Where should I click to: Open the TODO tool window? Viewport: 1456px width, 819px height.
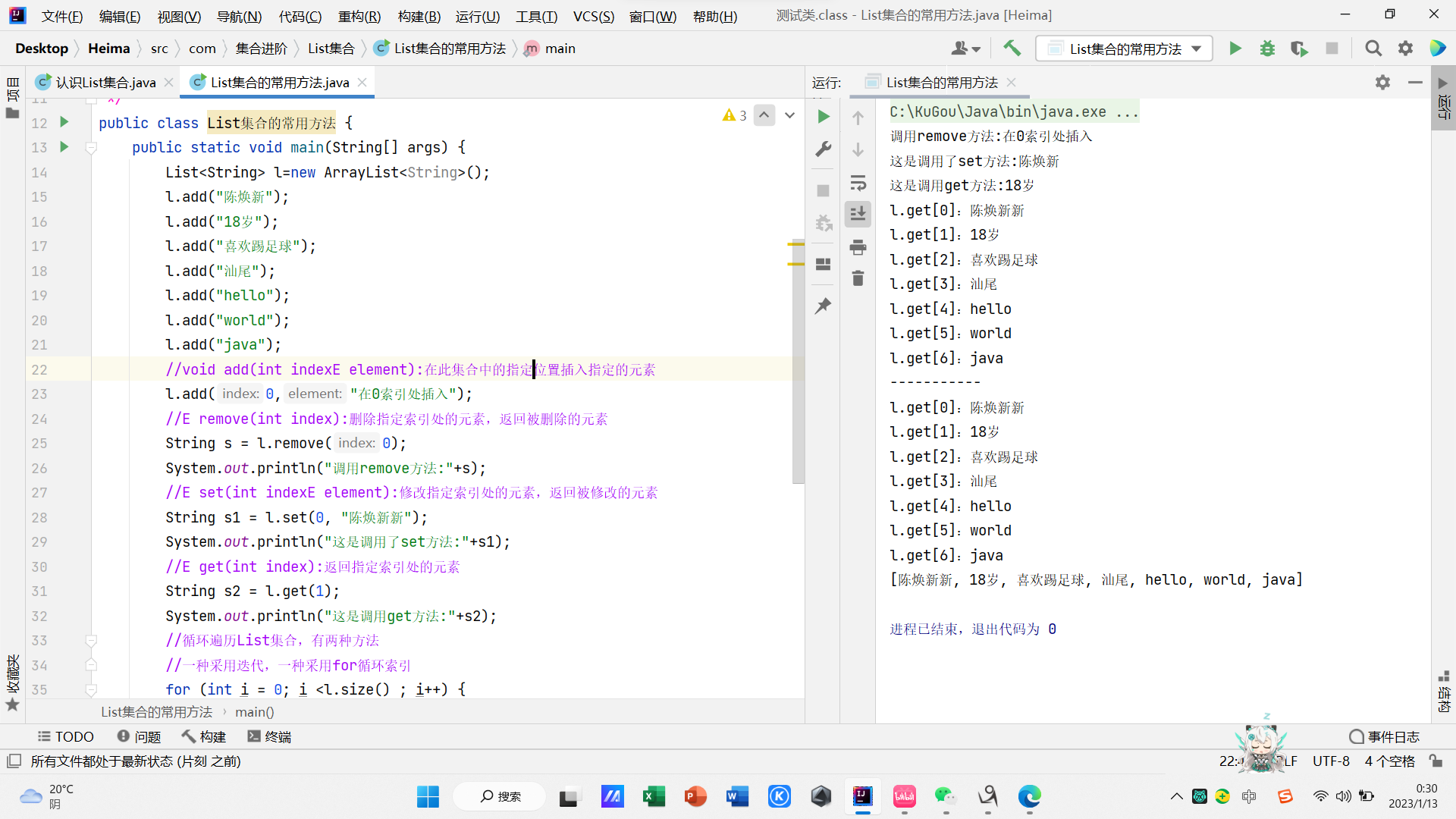point(66,736)
